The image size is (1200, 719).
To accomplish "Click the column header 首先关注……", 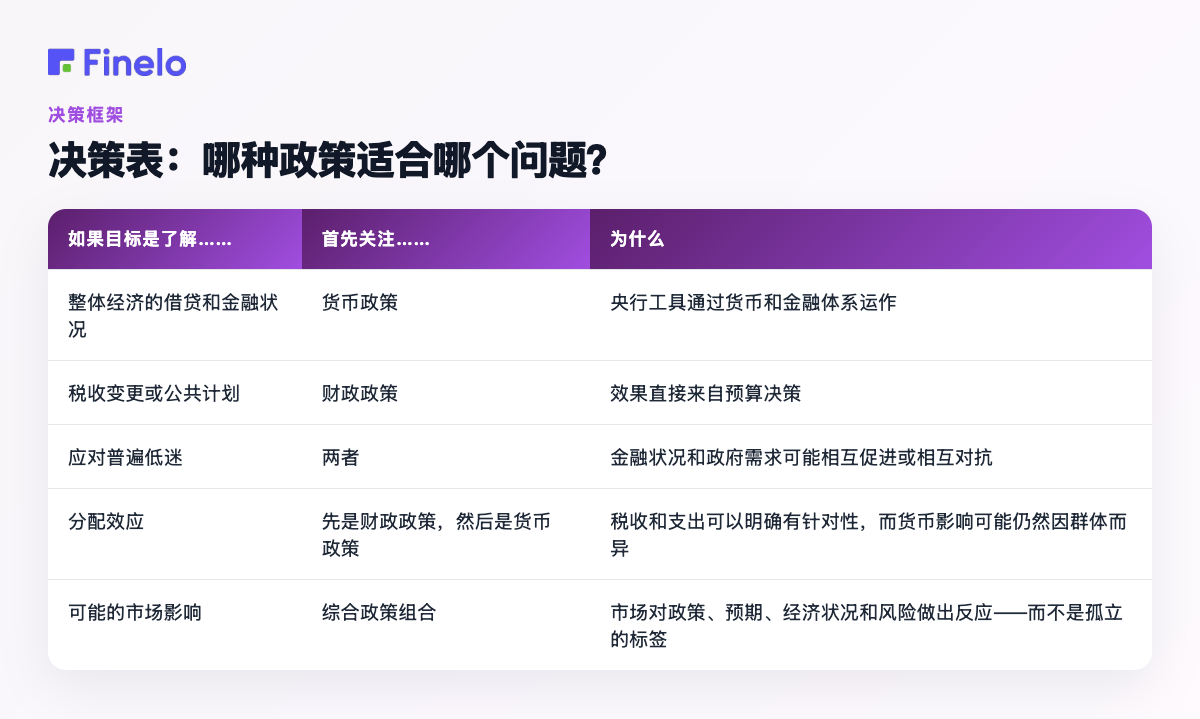I will (x=446, y=239).
